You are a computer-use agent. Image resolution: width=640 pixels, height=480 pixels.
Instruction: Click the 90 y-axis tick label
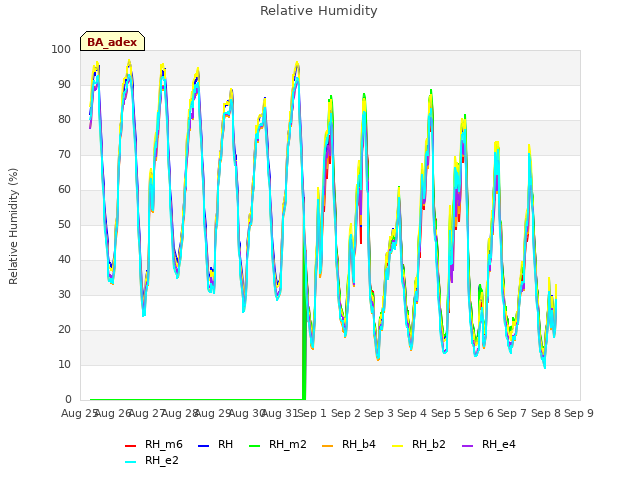pos(64,84)
